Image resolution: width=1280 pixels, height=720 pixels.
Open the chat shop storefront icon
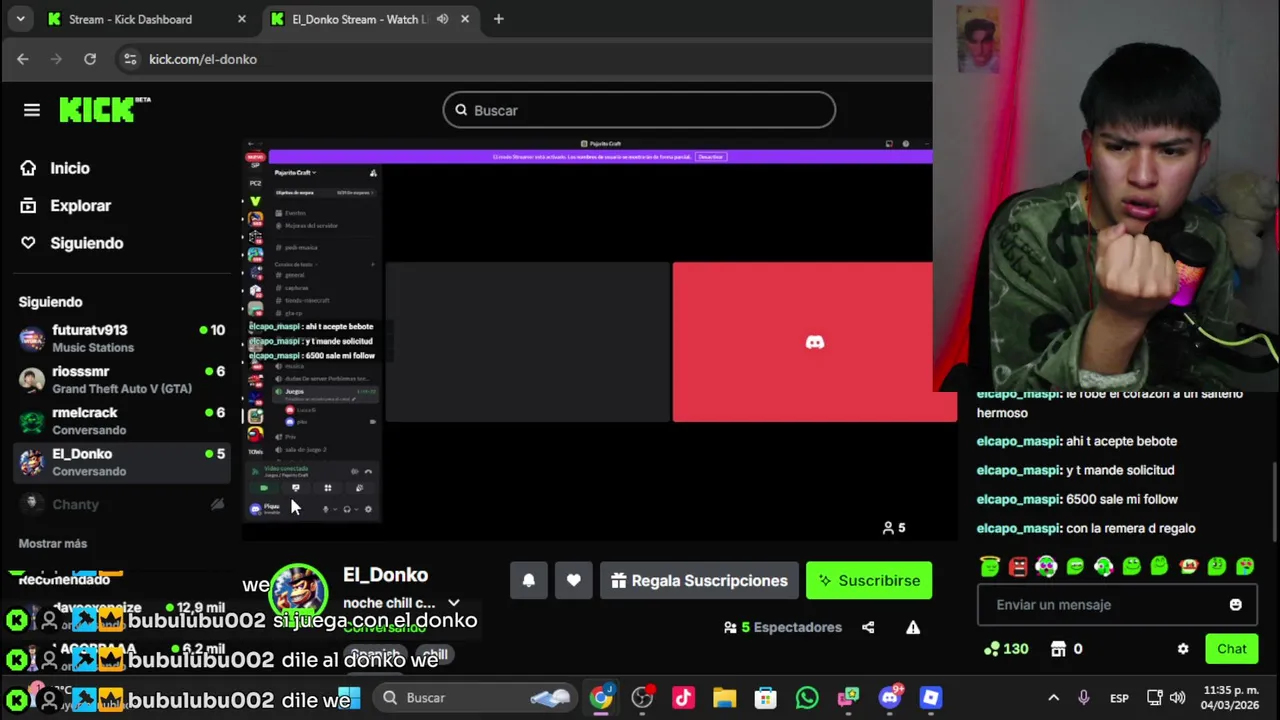[x=1059, y=649]
